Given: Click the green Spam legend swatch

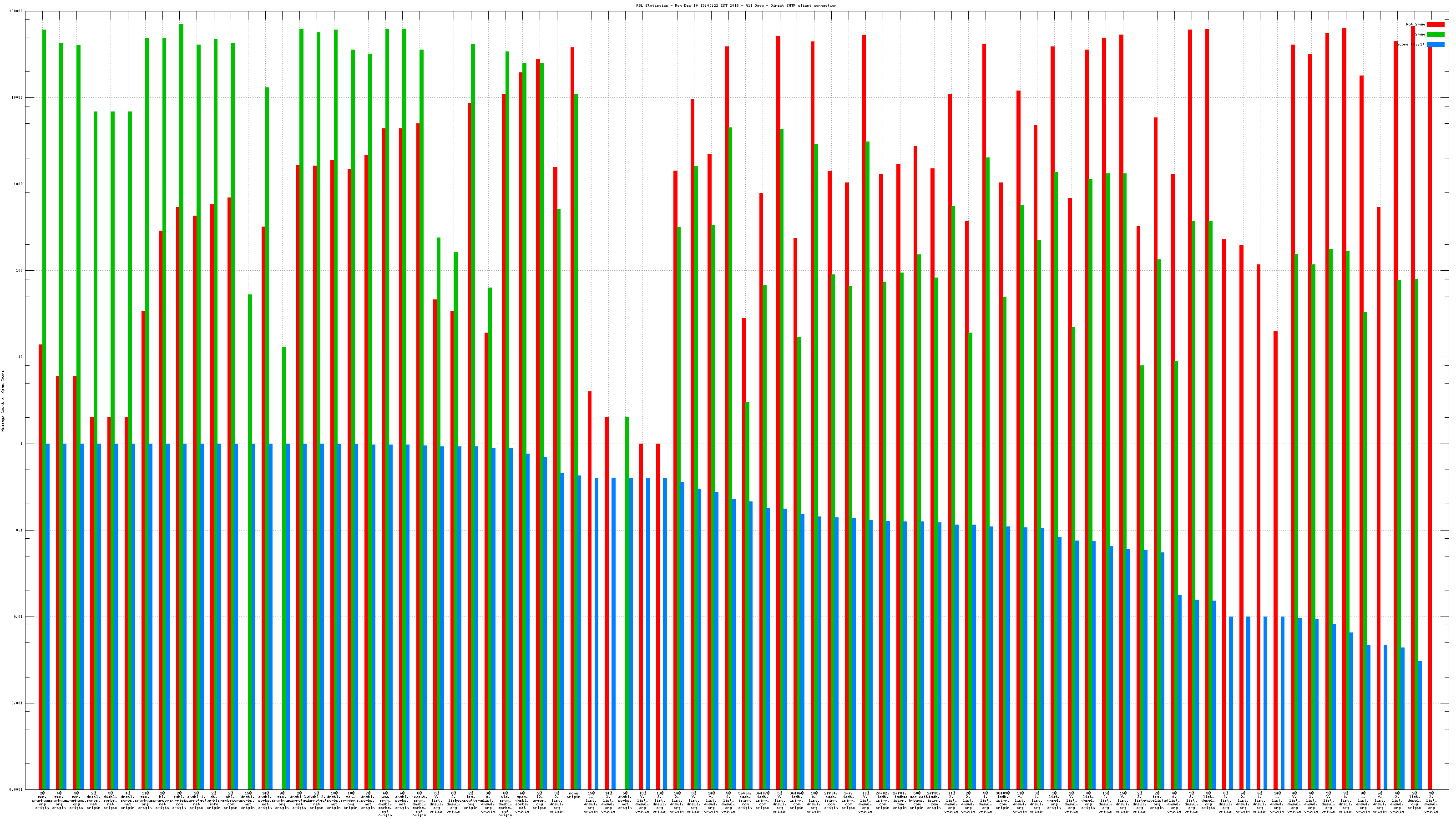Looking at the screenshot, I should pyautogui.click(x=1435, y=35).
